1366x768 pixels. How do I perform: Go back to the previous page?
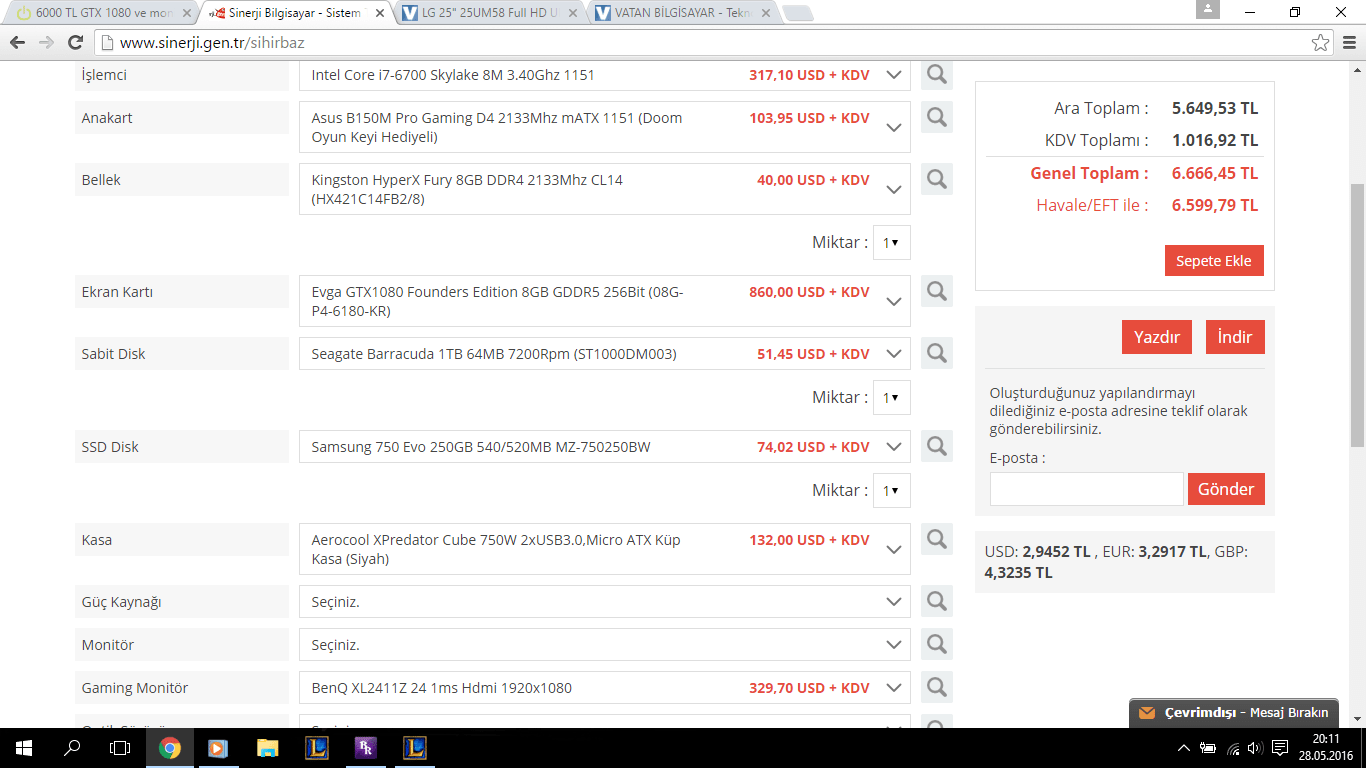point(17,43)
